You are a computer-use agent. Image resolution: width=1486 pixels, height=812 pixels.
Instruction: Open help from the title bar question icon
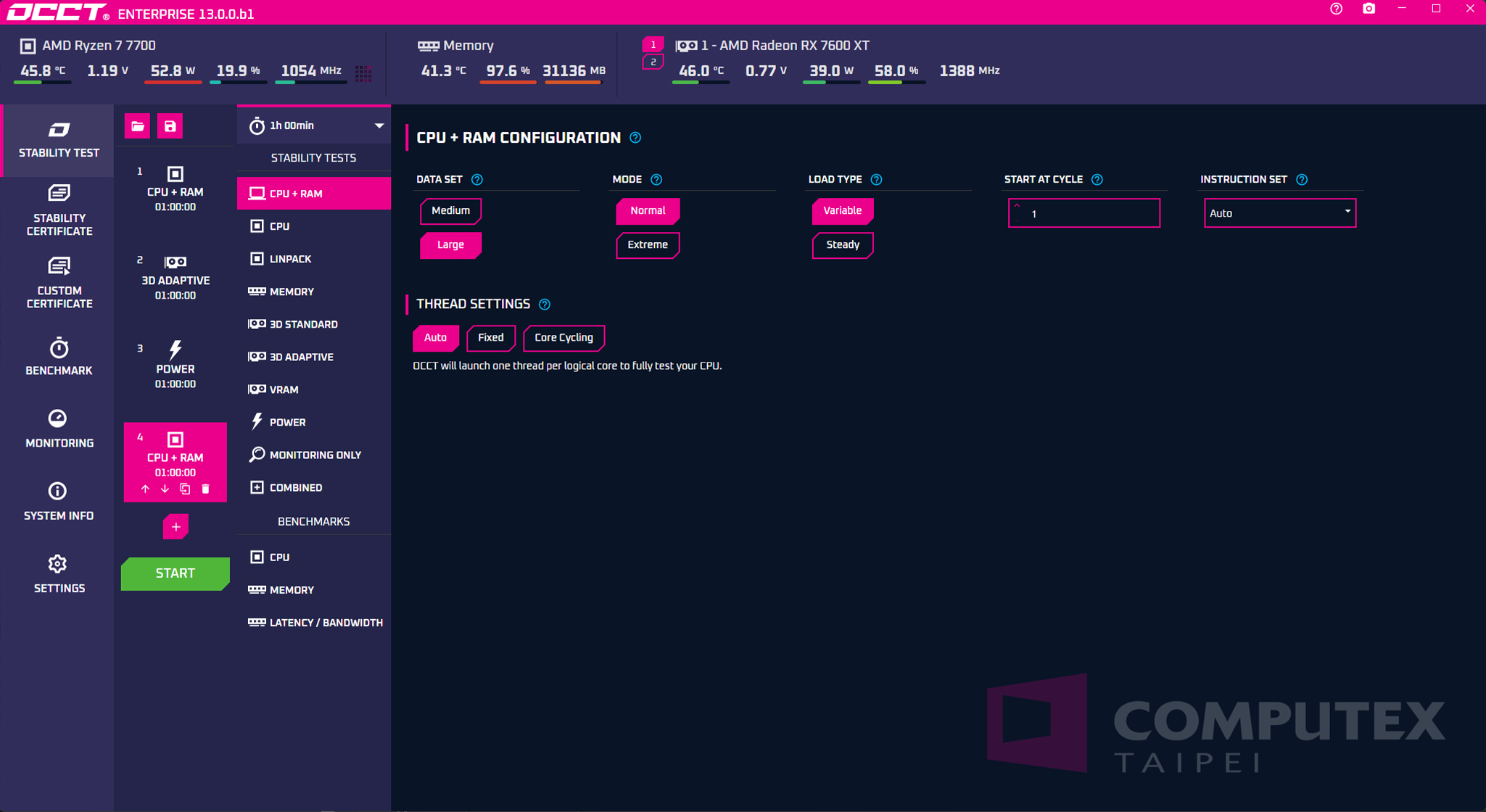pyautogui.click(x=1336, y=9)
